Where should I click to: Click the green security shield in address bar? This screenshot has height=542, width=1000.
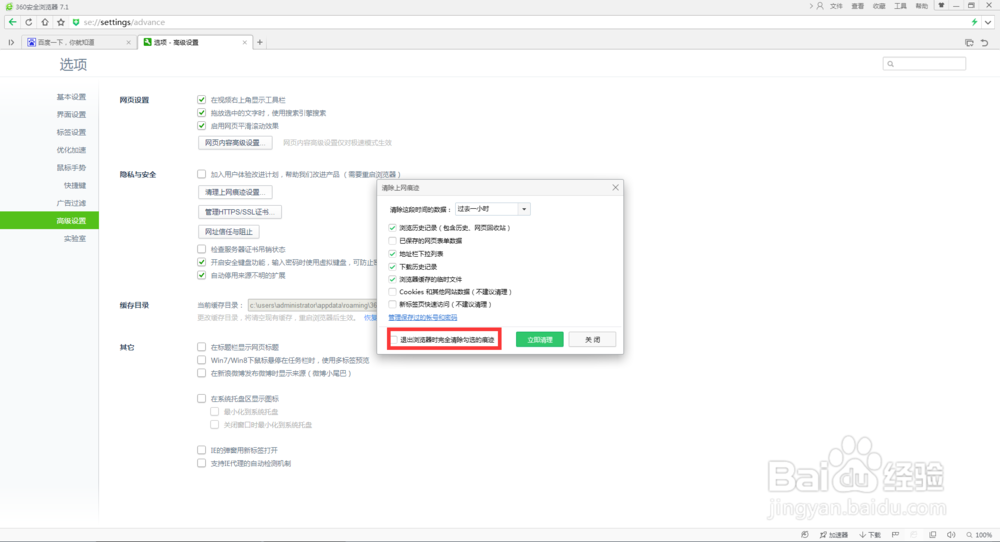(x=76, y=22)
